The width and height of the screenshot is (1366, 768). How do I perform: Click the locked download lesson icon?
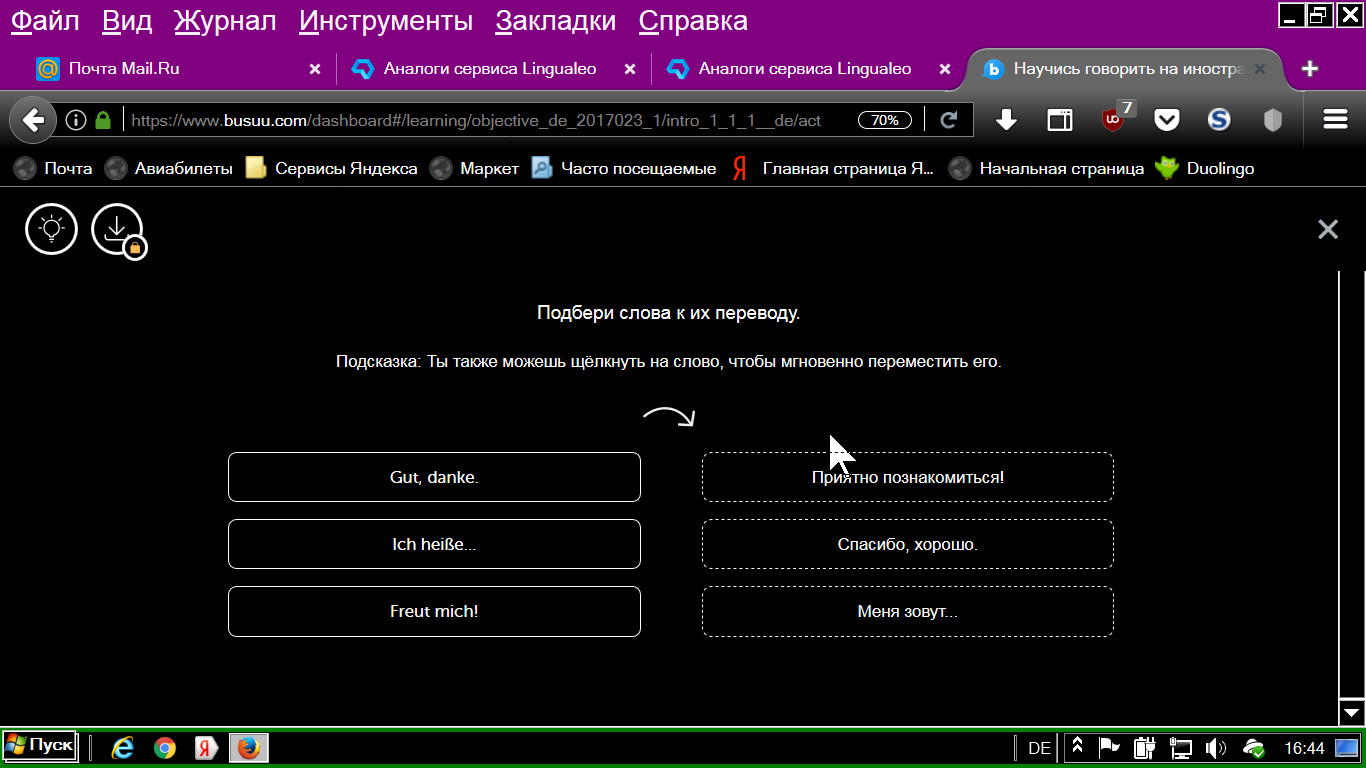[117, 229]
